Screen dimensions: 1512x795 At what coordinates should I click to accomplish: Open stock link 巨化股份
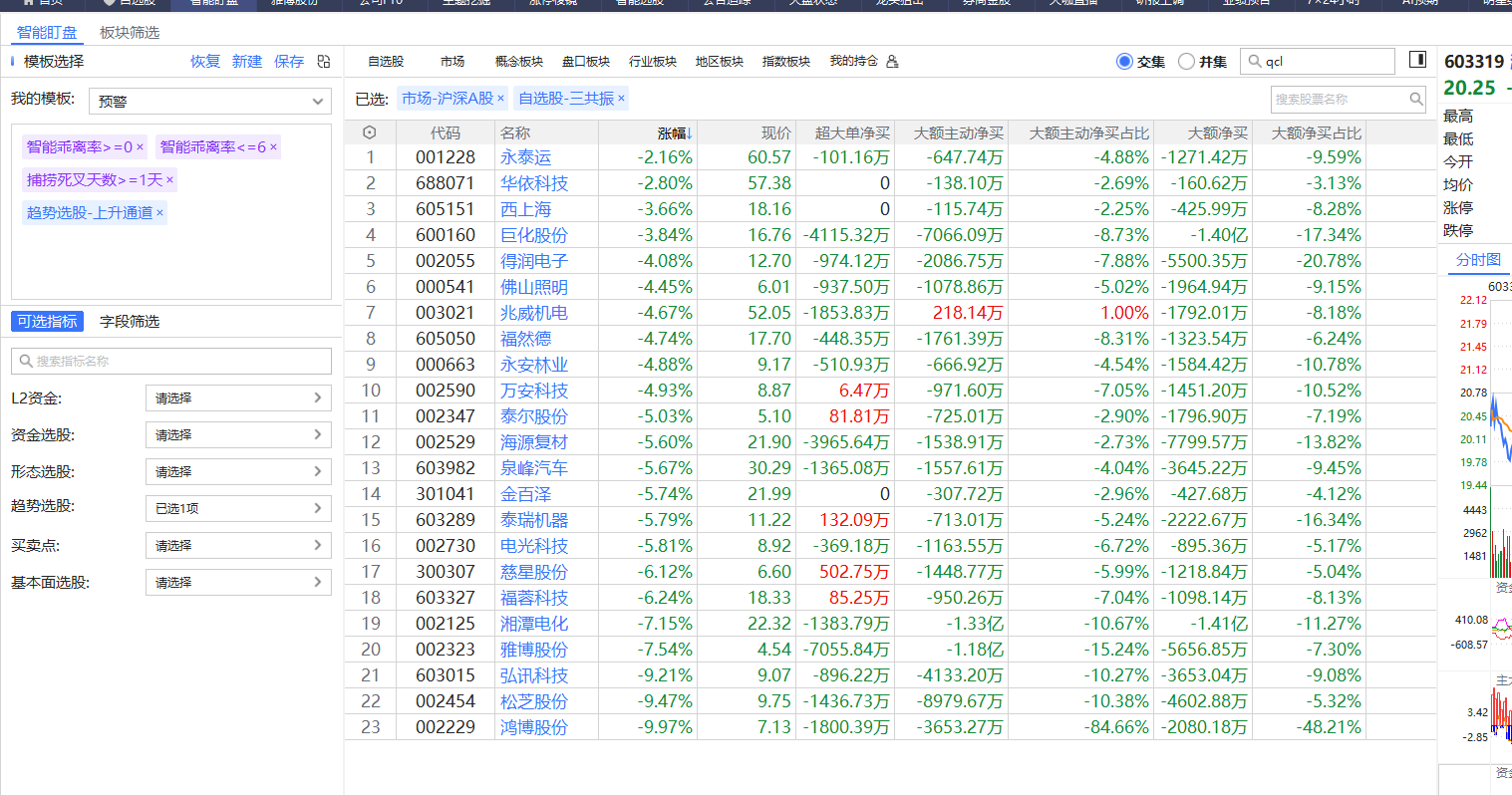pos(534,235)
